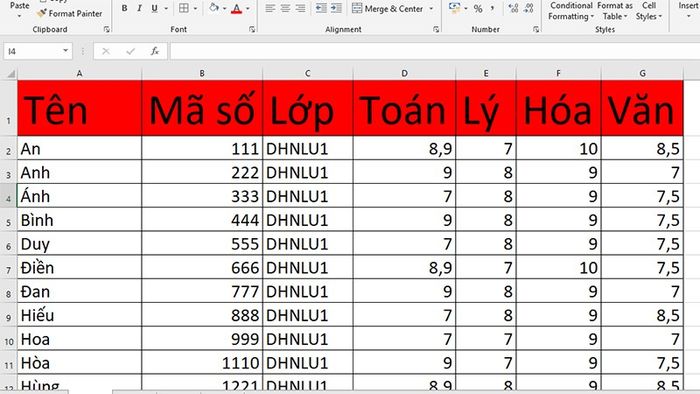Select column D header
Screen dimensions: 700x394
pos(404,73)
